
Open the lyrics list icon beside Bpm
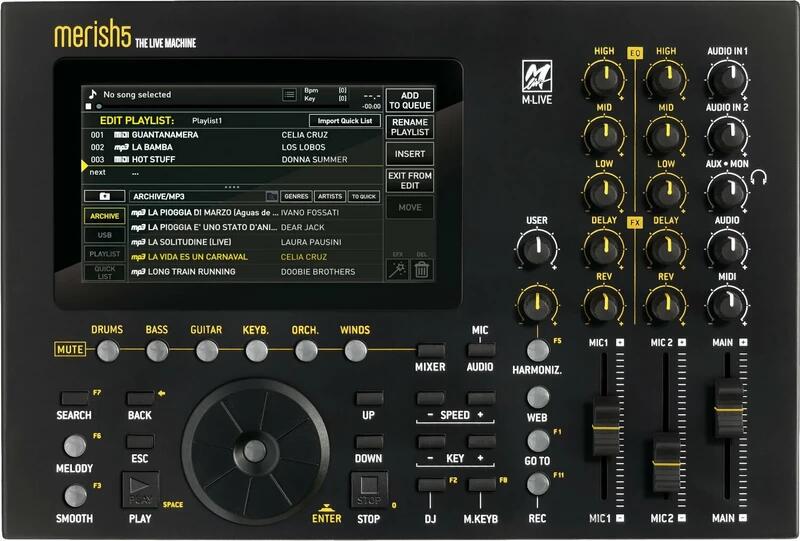tap(289, 95)
